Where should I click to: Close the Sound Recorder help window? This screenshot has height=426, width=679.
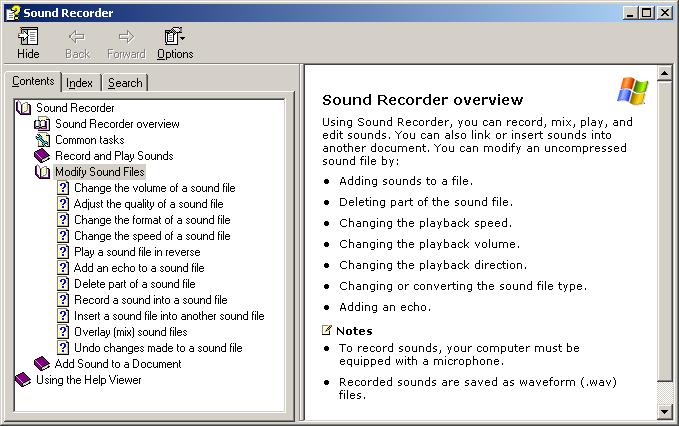pyautogui.click(x=664, y=13)
